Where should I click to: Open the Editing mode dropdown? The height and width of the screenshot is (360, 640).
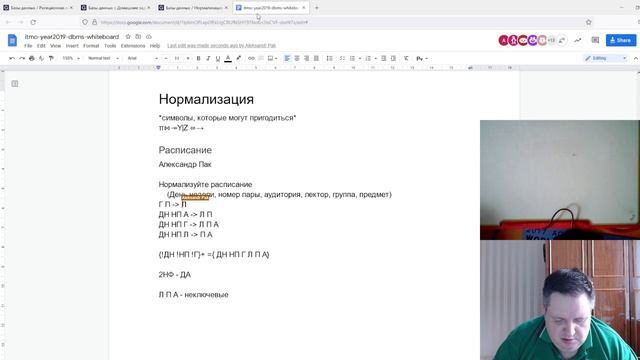coord(606,58)
